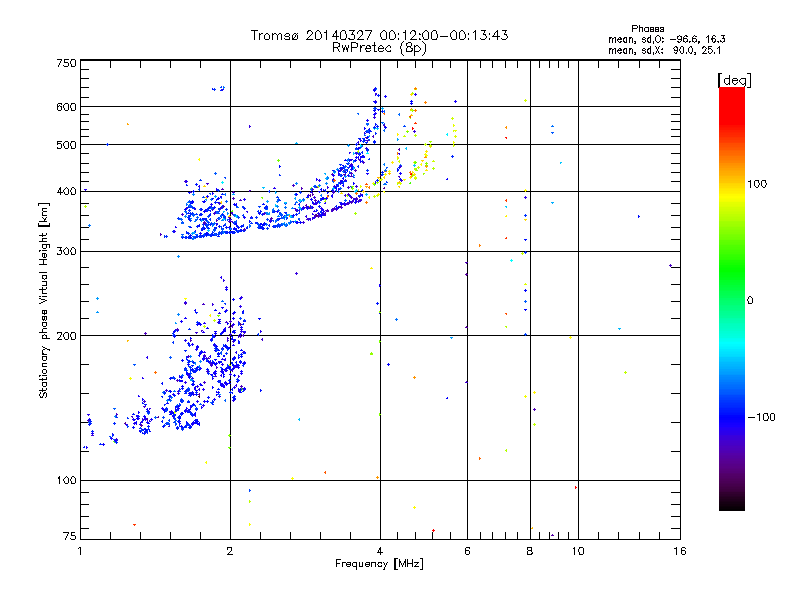The width and height of the screenshot is (800, 600).
Task: Click y-axis tick label '200'
Action: (66, 336)
